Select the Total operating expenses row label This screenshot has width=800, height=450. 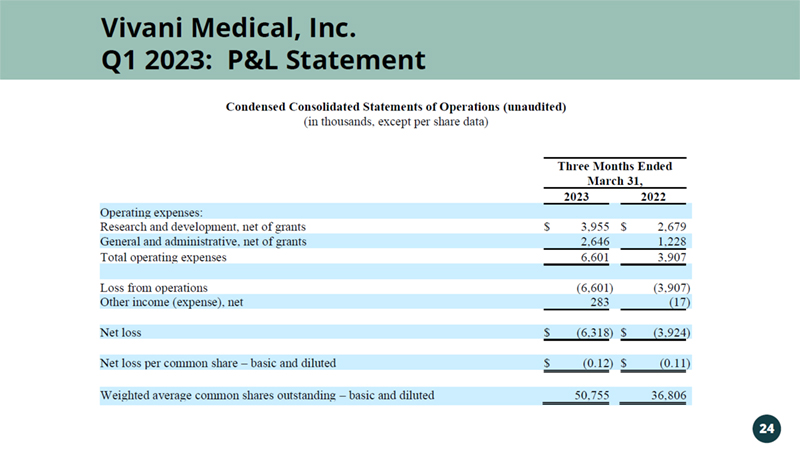click(x=164, y=257)
